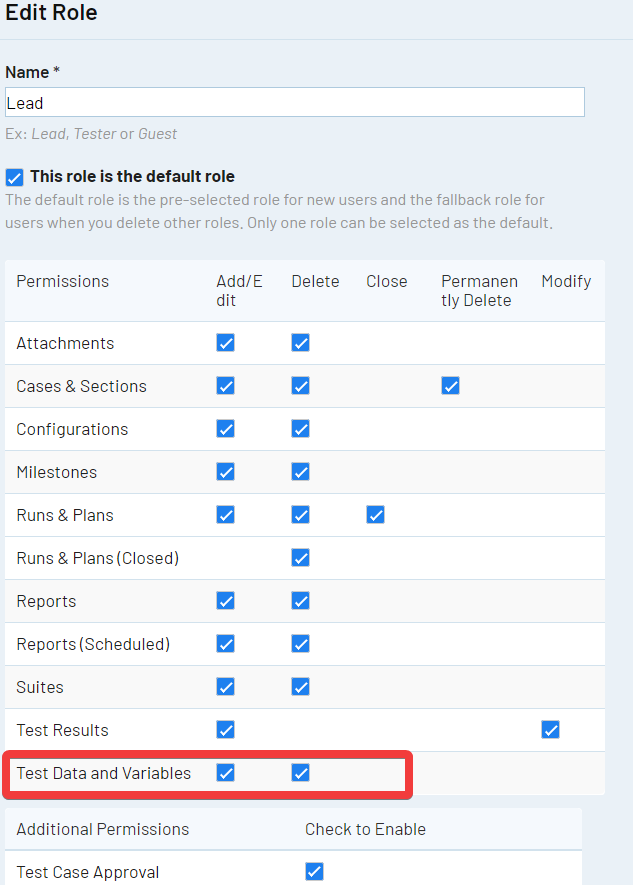Disable the Test Case Approval permission
Screen dimensions: 633x885
click(314, 872)
